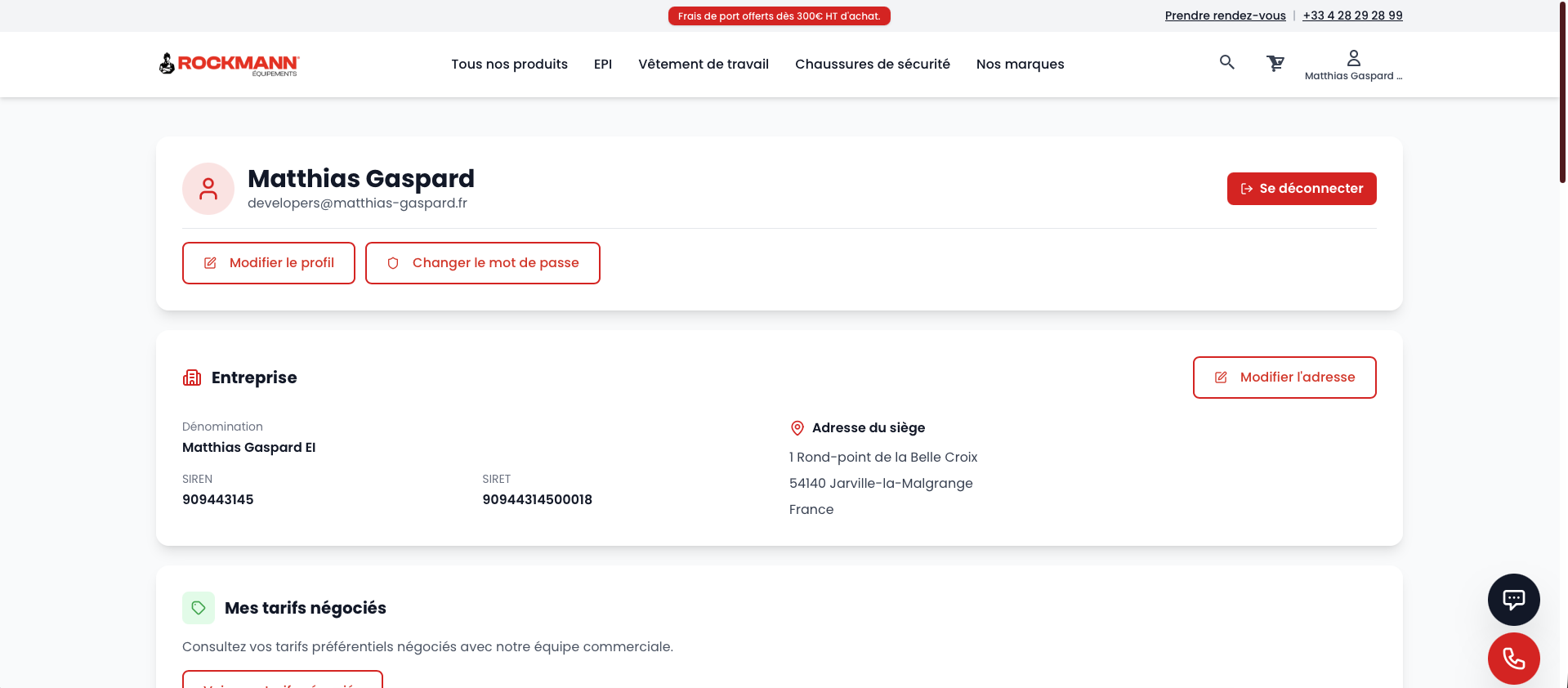The height and width of the screenshot is (688, 1568).
Task: Open the EPI menu
Action: click(x=603, y=65)
